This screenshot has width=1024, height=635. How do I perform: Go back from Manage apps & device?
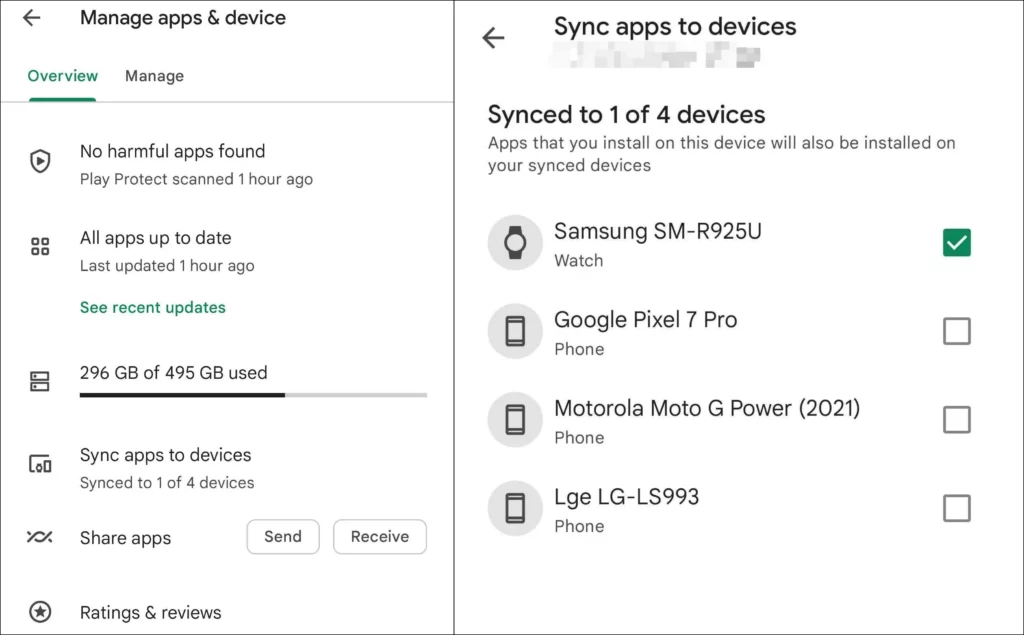[31, 18]
